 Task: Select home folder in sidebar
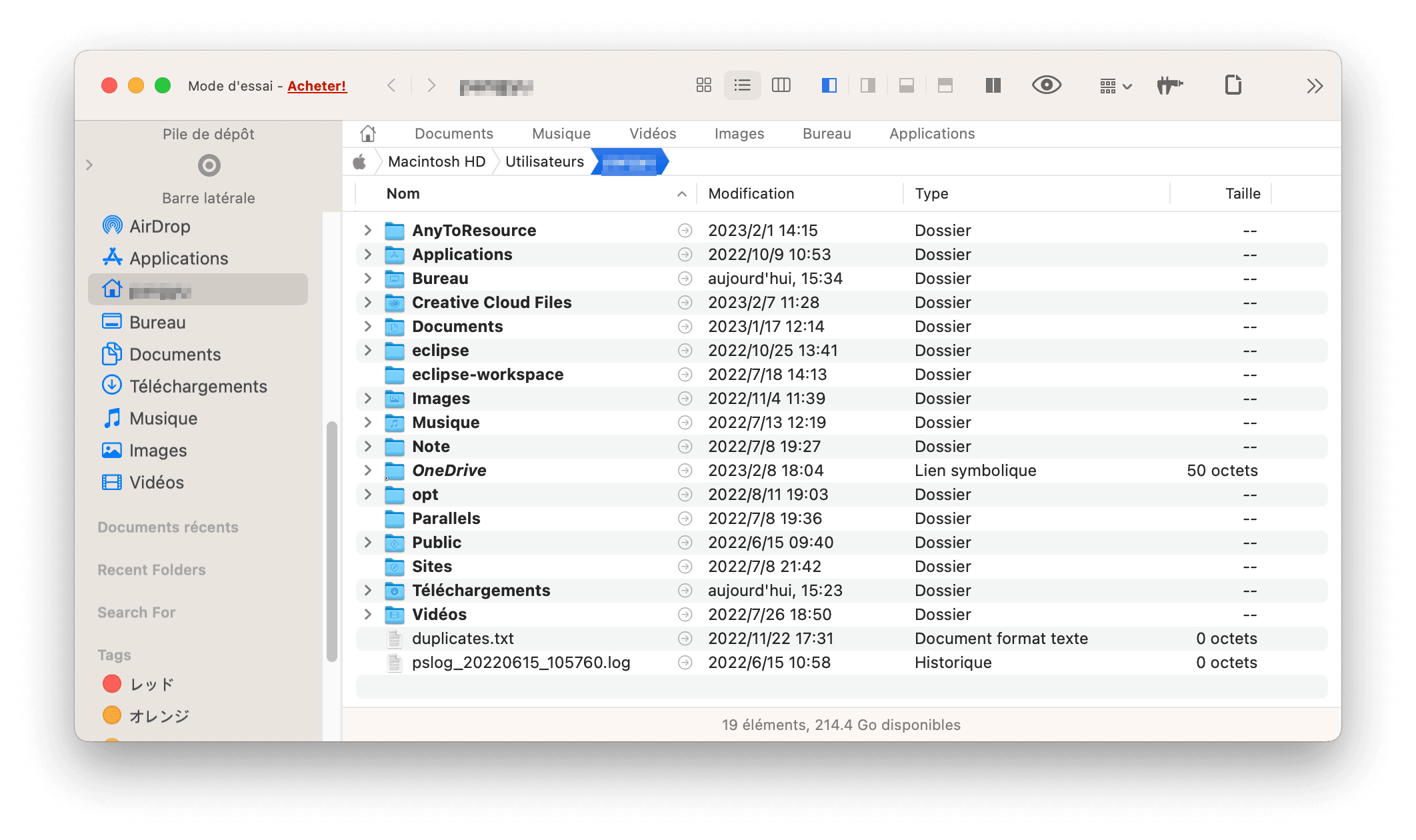(x=198, y=289)
